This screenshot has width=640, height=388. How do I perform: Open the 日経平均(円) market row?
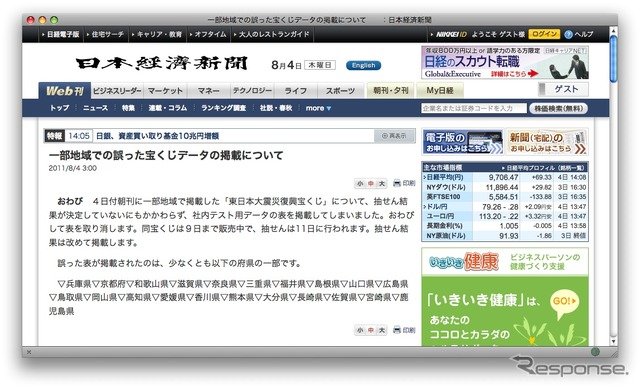[505, 177]
